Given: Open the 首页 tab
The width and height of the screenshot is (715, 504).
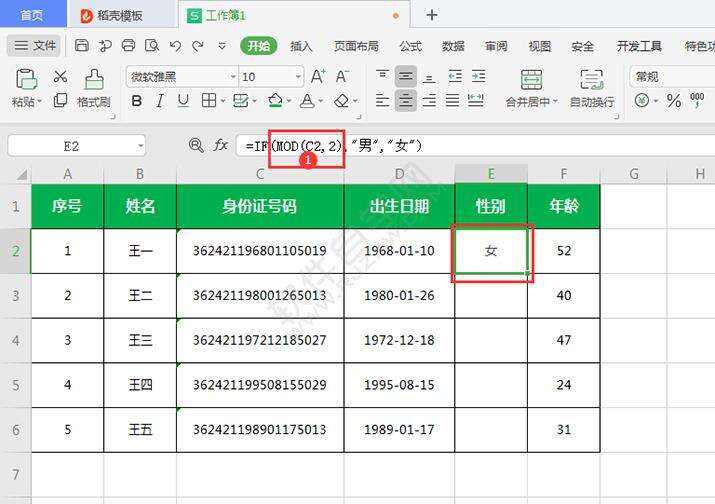Looking at the screenshot, I should 32,15.
